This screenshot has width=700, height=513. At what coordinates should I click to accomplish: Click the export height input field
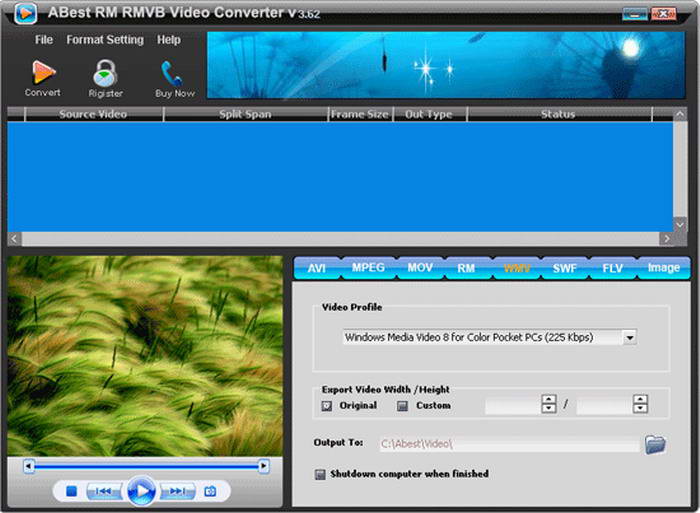[x=604, y=405]
